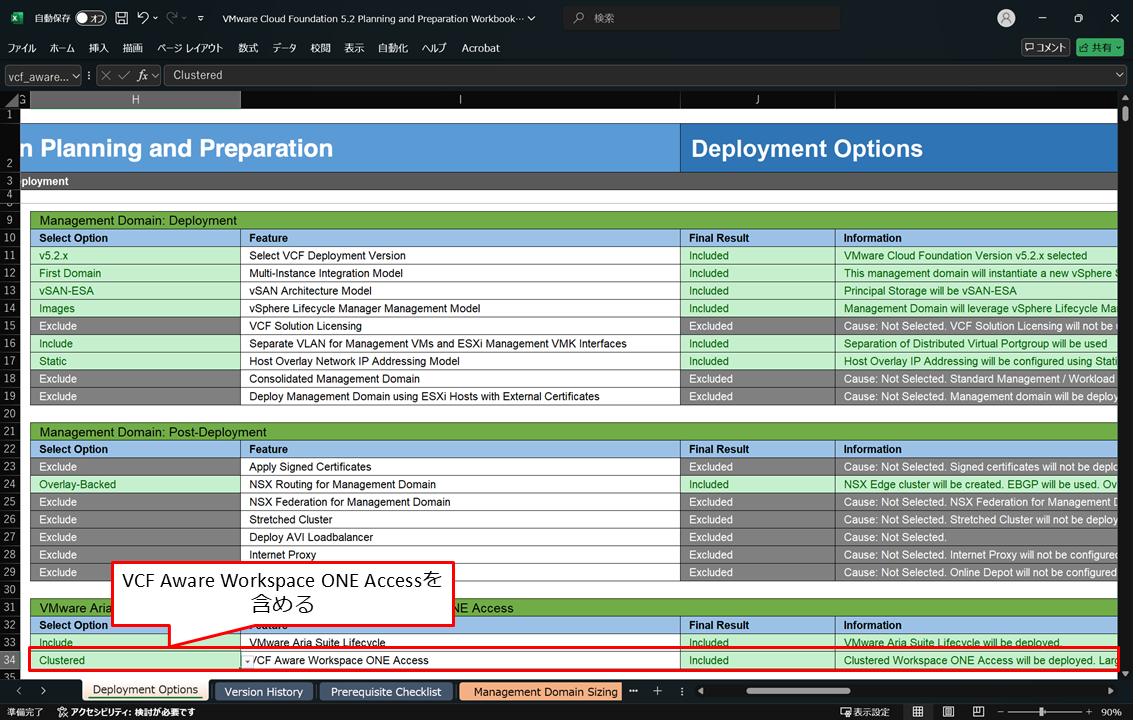Click the Save disk icon

121,18
